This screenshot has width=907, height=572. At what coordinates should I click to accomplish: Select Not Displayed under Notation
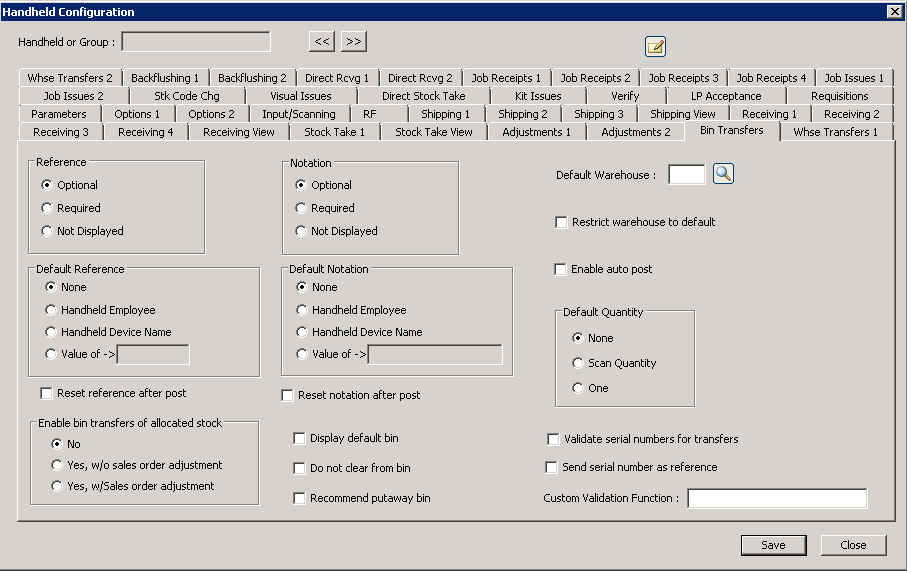point(301,231)
